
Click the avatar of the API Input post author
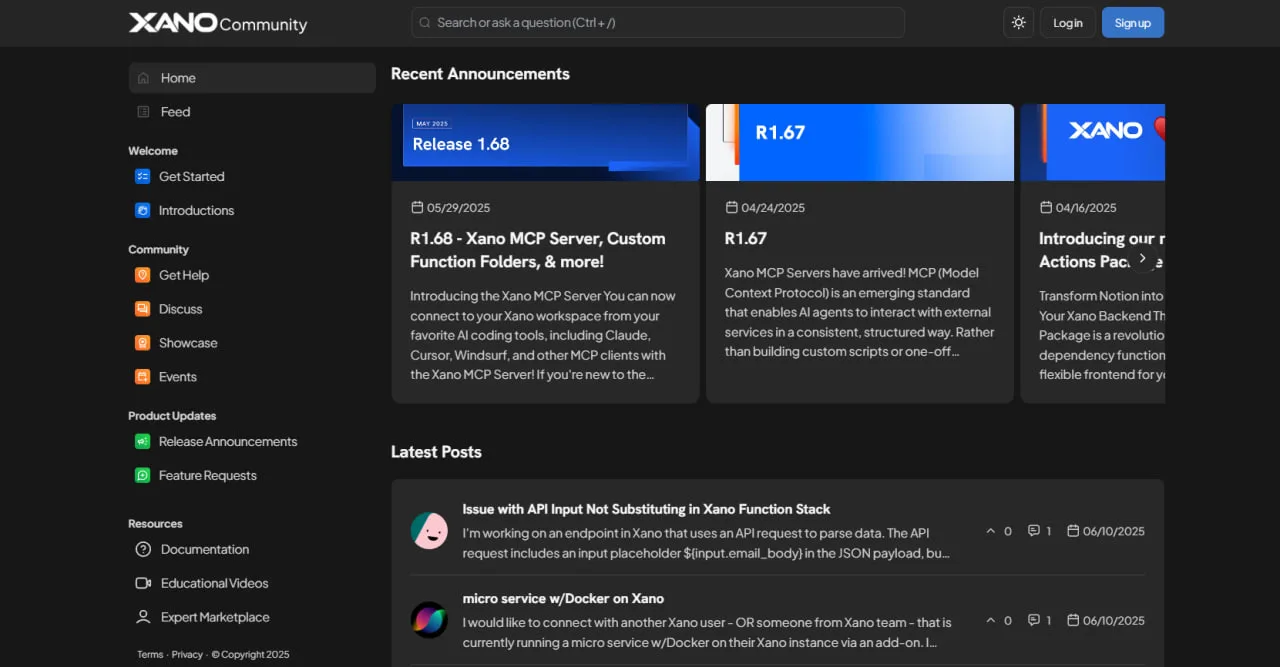pyautogui.click(x=429, y=531)
